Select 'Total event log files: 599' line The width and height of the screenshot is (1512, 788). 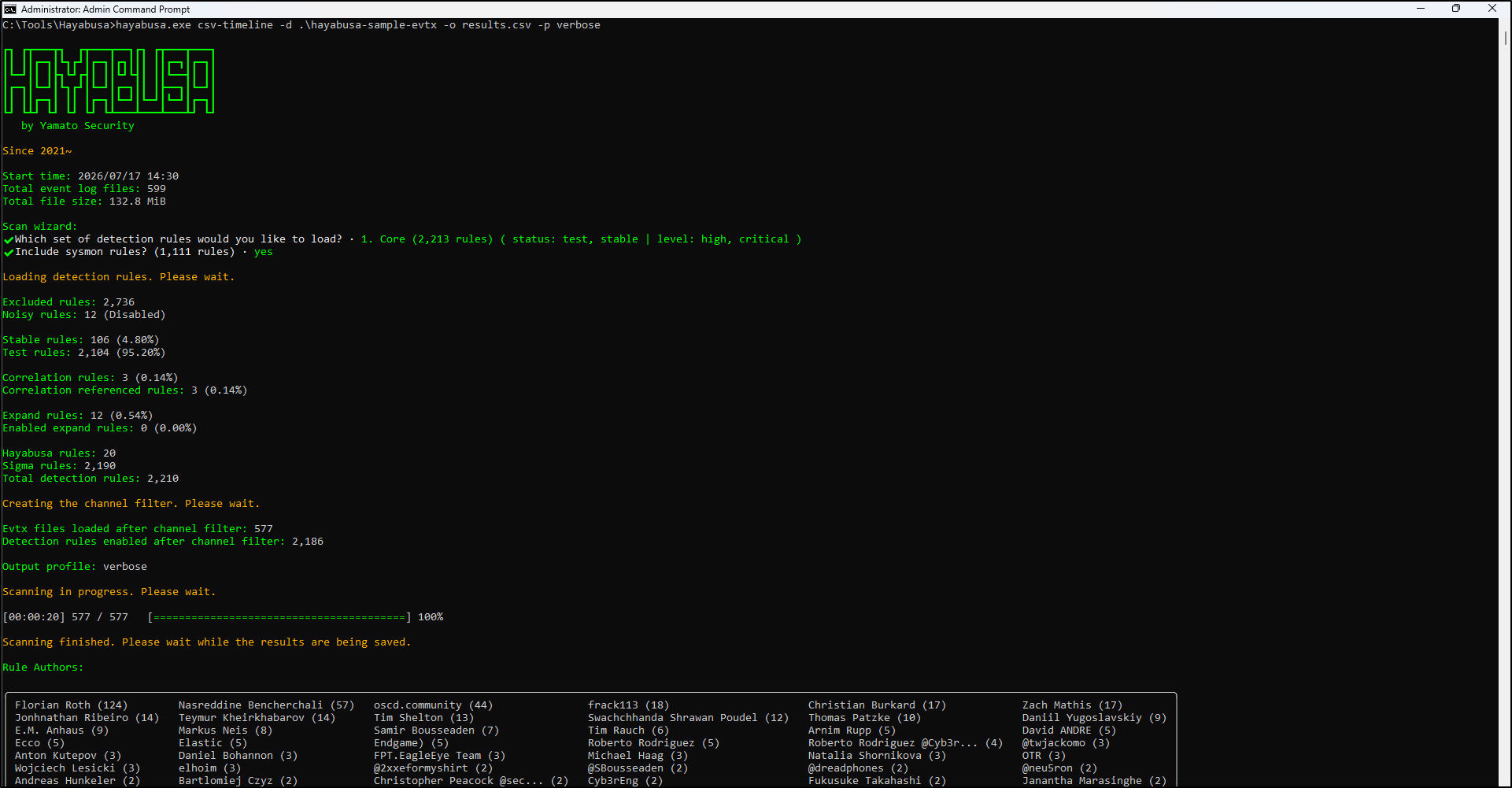[84, 189]
